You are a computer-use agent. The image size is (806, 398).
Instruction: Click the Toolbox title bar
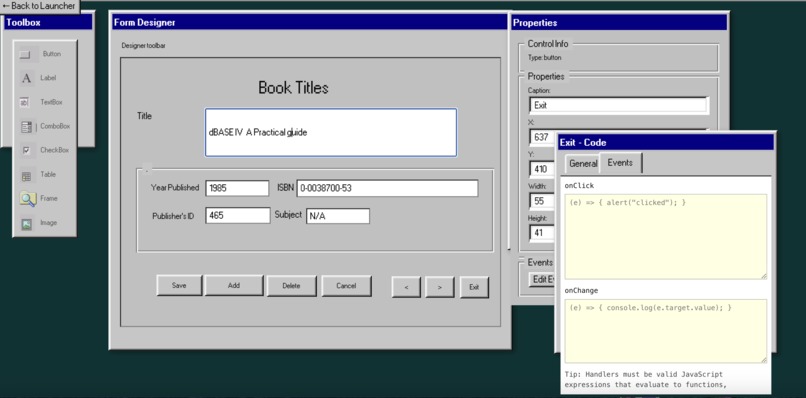pyautogui.click(x=48, y=22)
